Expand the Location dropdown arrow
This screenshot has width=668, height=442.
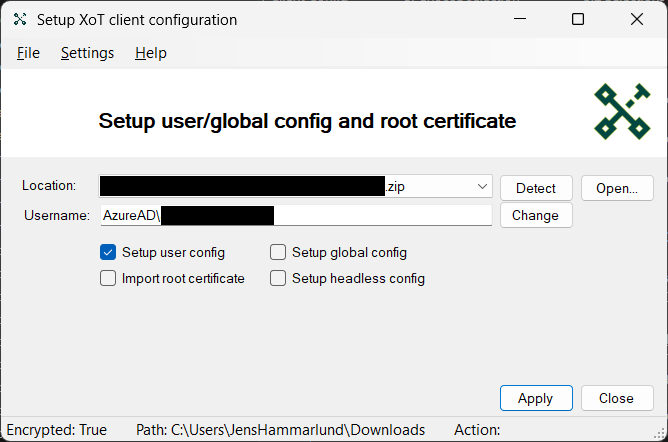click(x=482, y=187)
